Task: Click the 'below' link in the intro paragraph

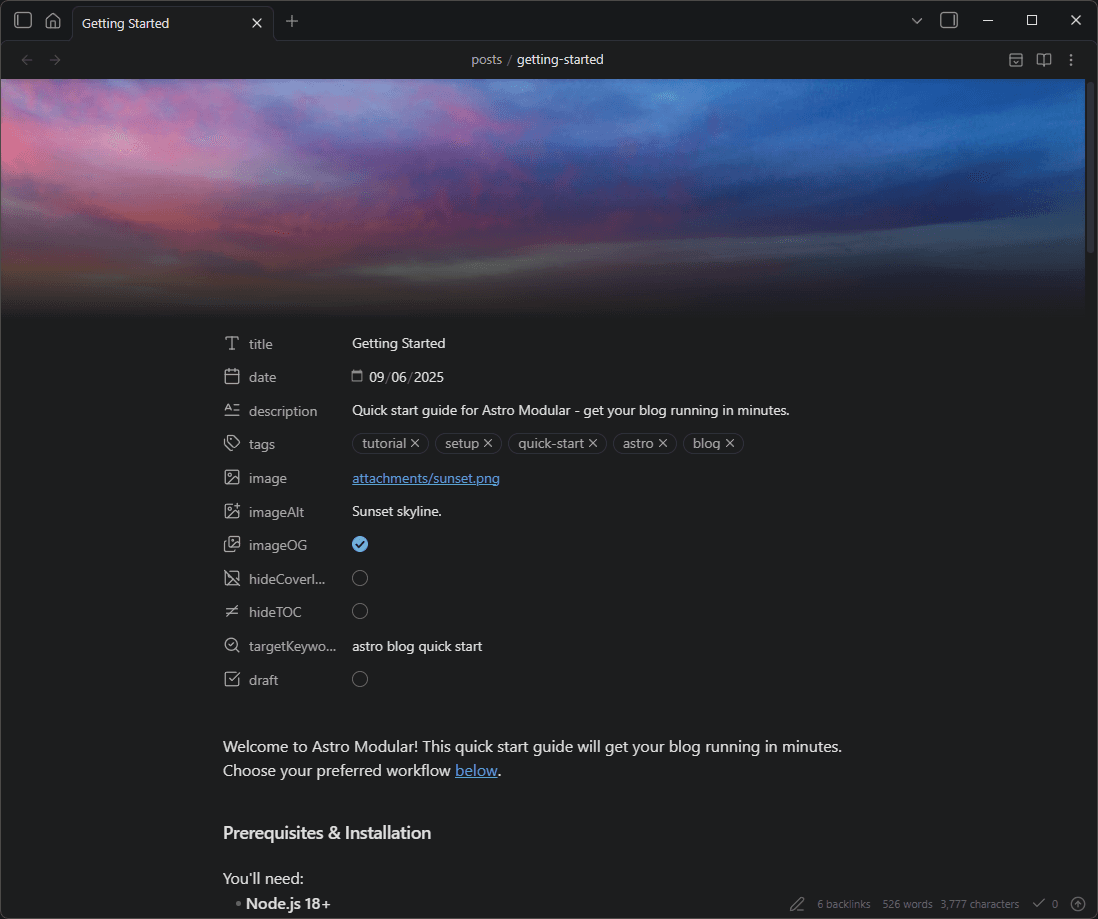Action: pyautogui.click(x=477, y=770)
